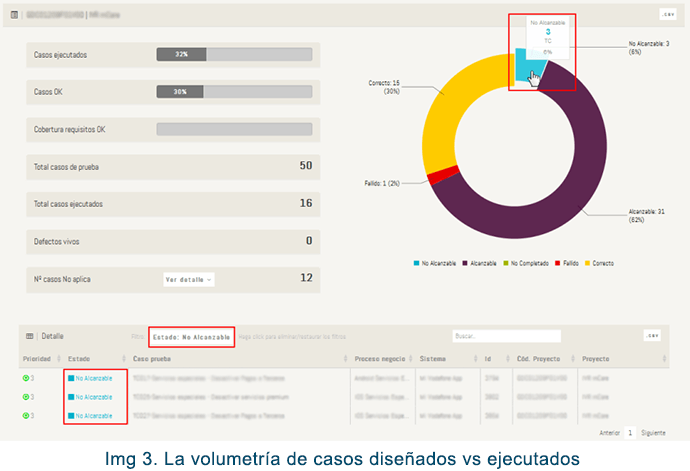690x471 pixels.
Task: Click the green priority icon in first row
Action: 25,378
